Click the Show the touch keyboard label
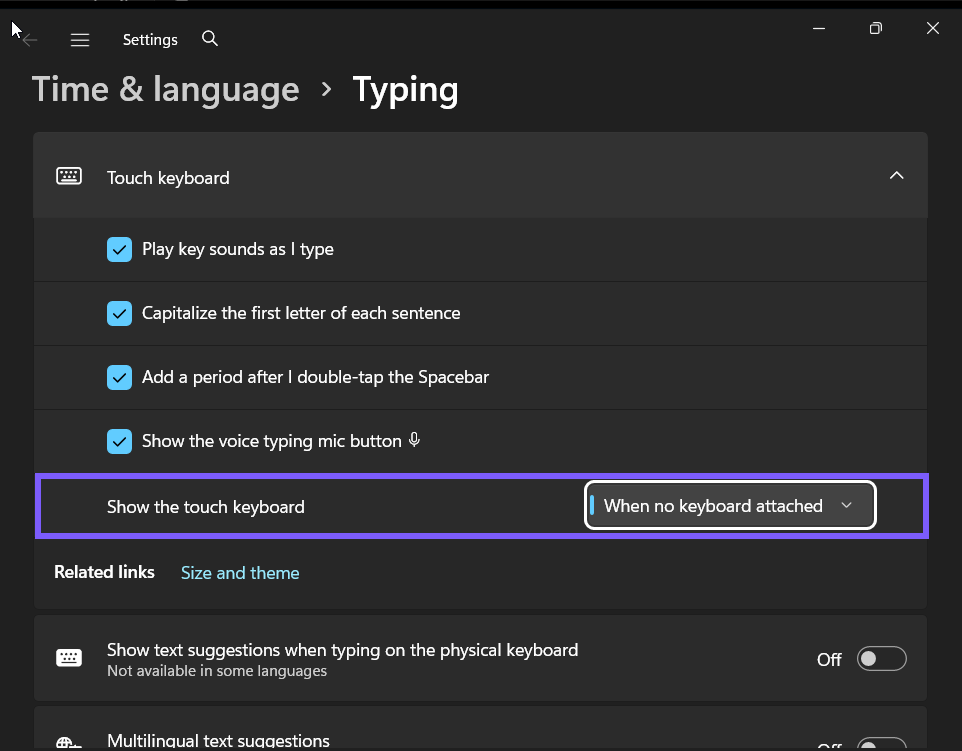The height and width of the screenshot is (751, 962). coord(206,507)
